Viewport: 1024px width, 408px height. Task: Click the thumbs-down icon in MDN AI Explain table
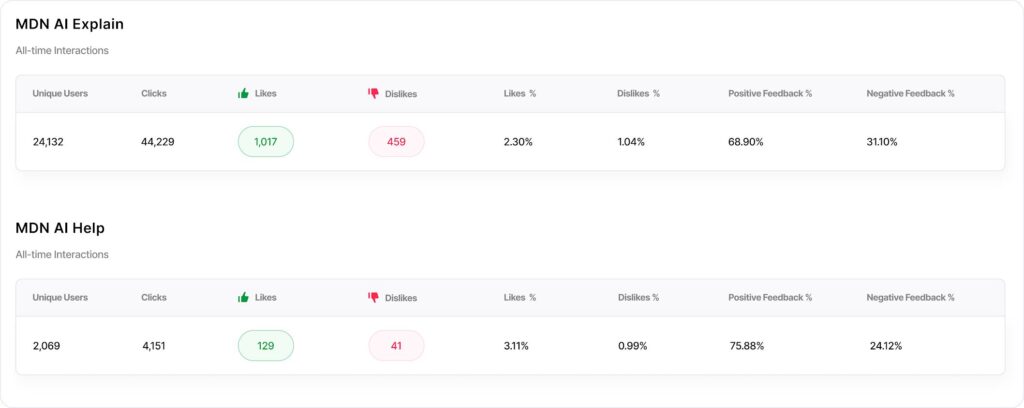(x=374, y=94)
